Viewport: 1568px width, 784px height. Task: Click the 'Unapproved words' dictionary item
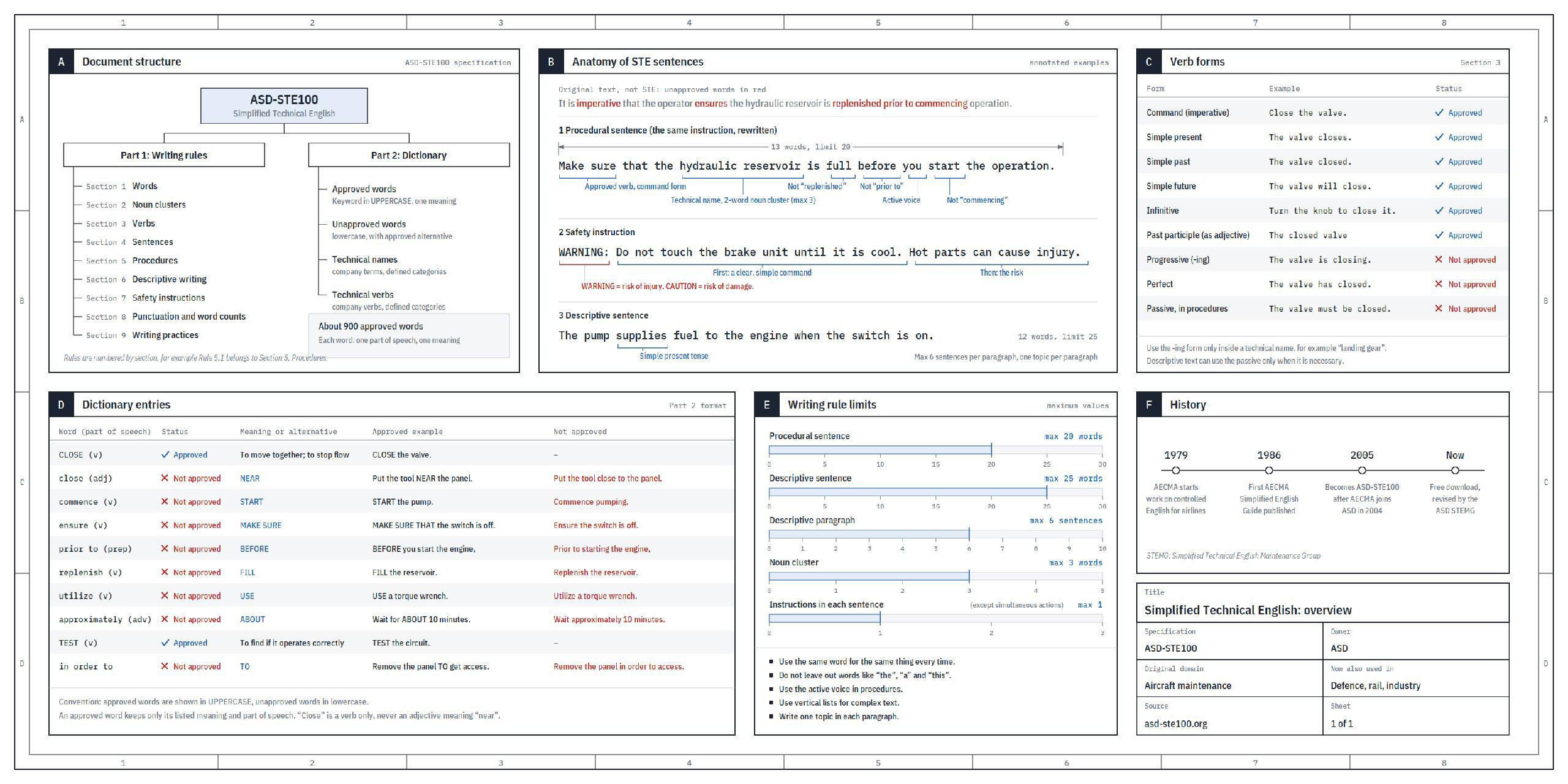tap(369, 224)
